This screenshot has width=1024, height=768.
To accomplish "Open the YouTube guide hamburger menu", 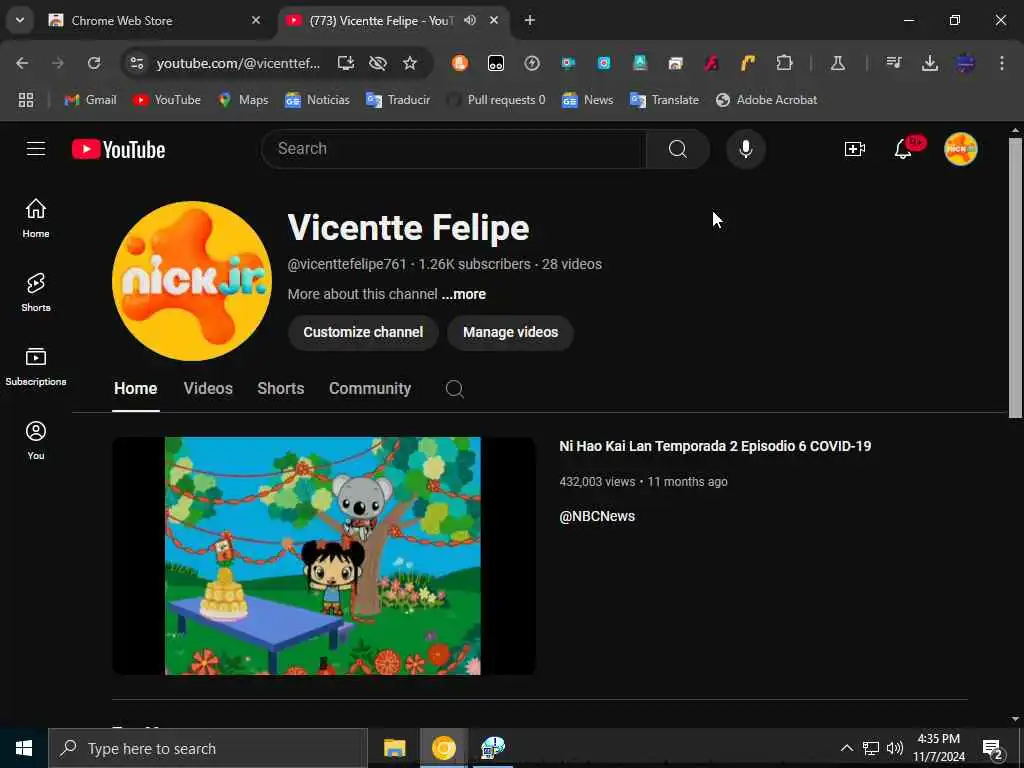I will coord(36,149).
